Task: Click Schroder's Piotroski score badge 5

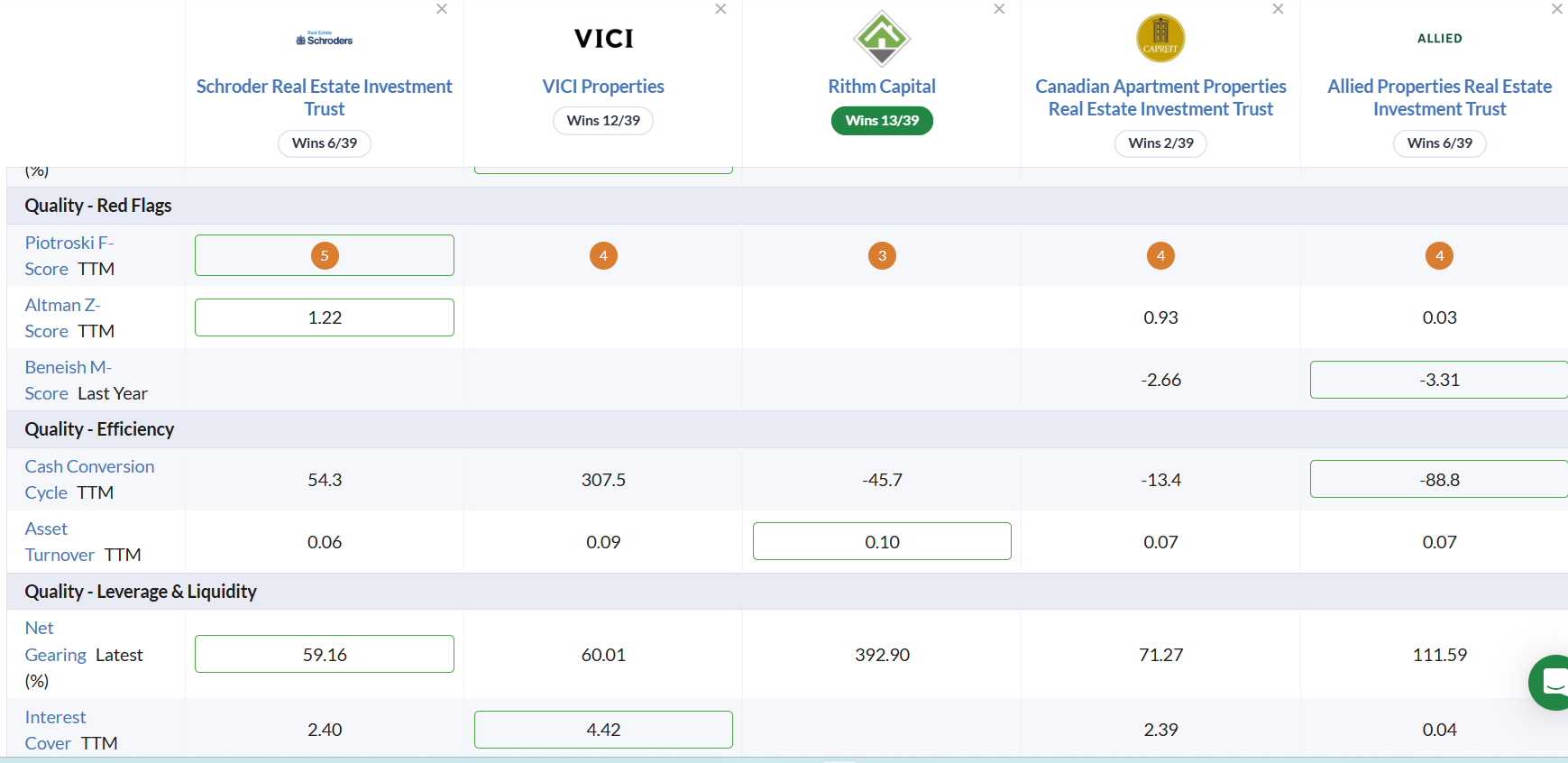Action: (325, 255)
